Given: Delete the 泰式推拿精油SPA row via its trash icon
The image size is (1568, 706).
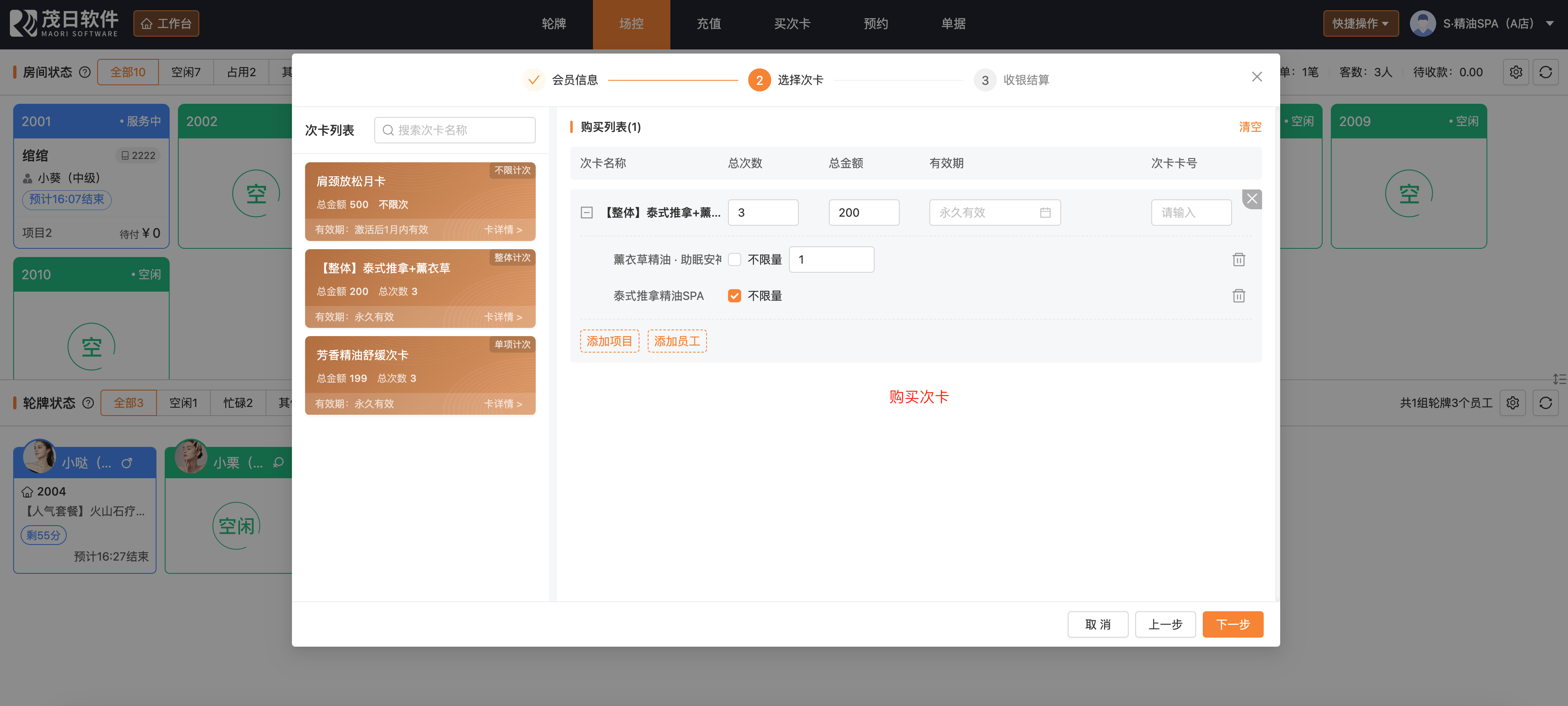Looking at the screenshot, I should 1238,296.
